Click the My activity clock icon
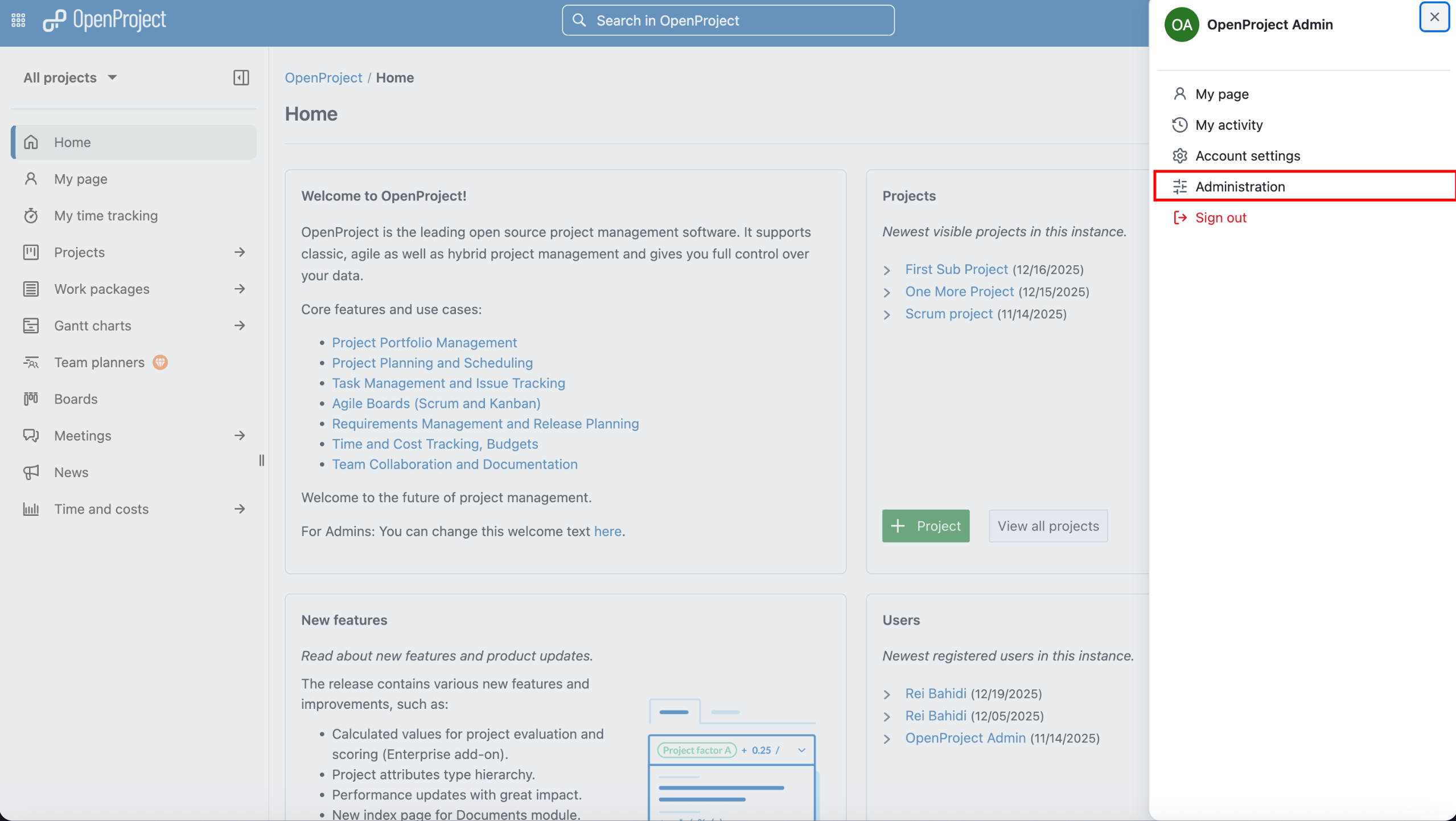The width and height of the screenshot is (1456, 821). point(1180,125)
